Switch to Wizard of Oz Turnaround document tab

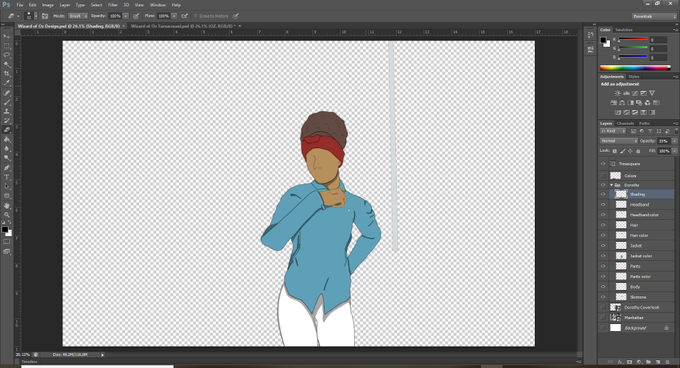(183, 26)
